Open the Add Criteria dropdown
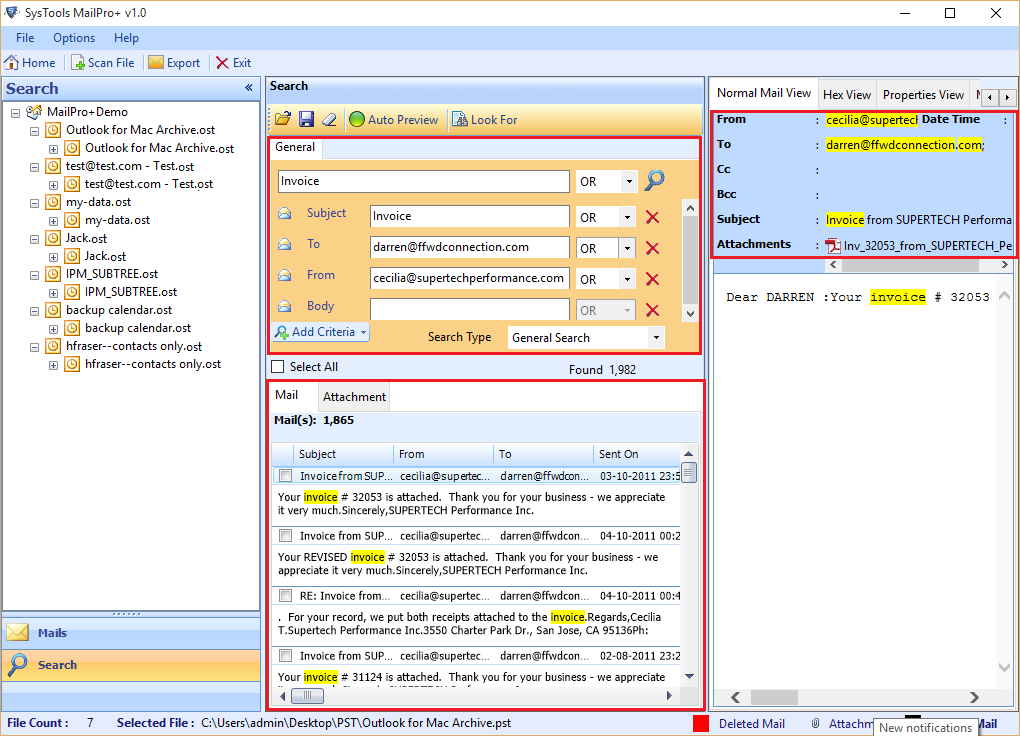1020x736 pixels. coord(321,332)
